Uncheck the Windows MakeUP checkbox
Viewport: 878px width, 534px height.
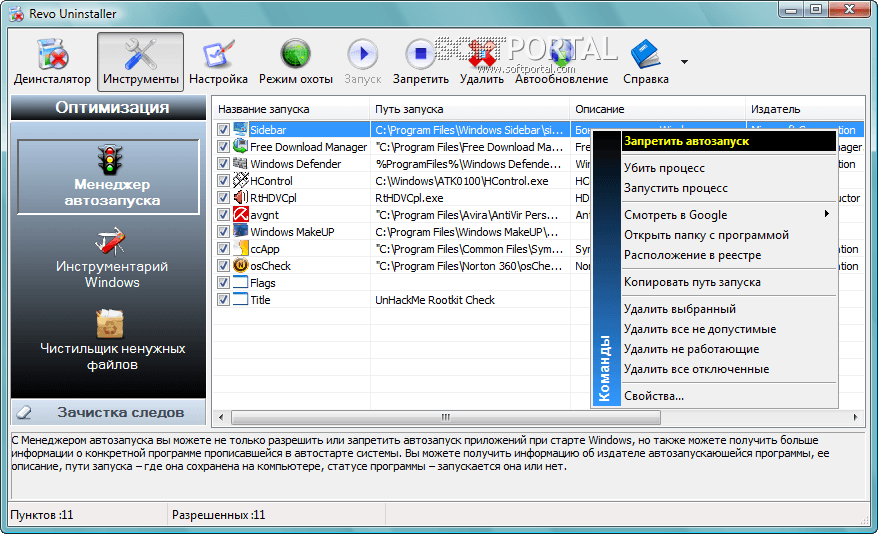pyautogui.click(x=223, y=232)
